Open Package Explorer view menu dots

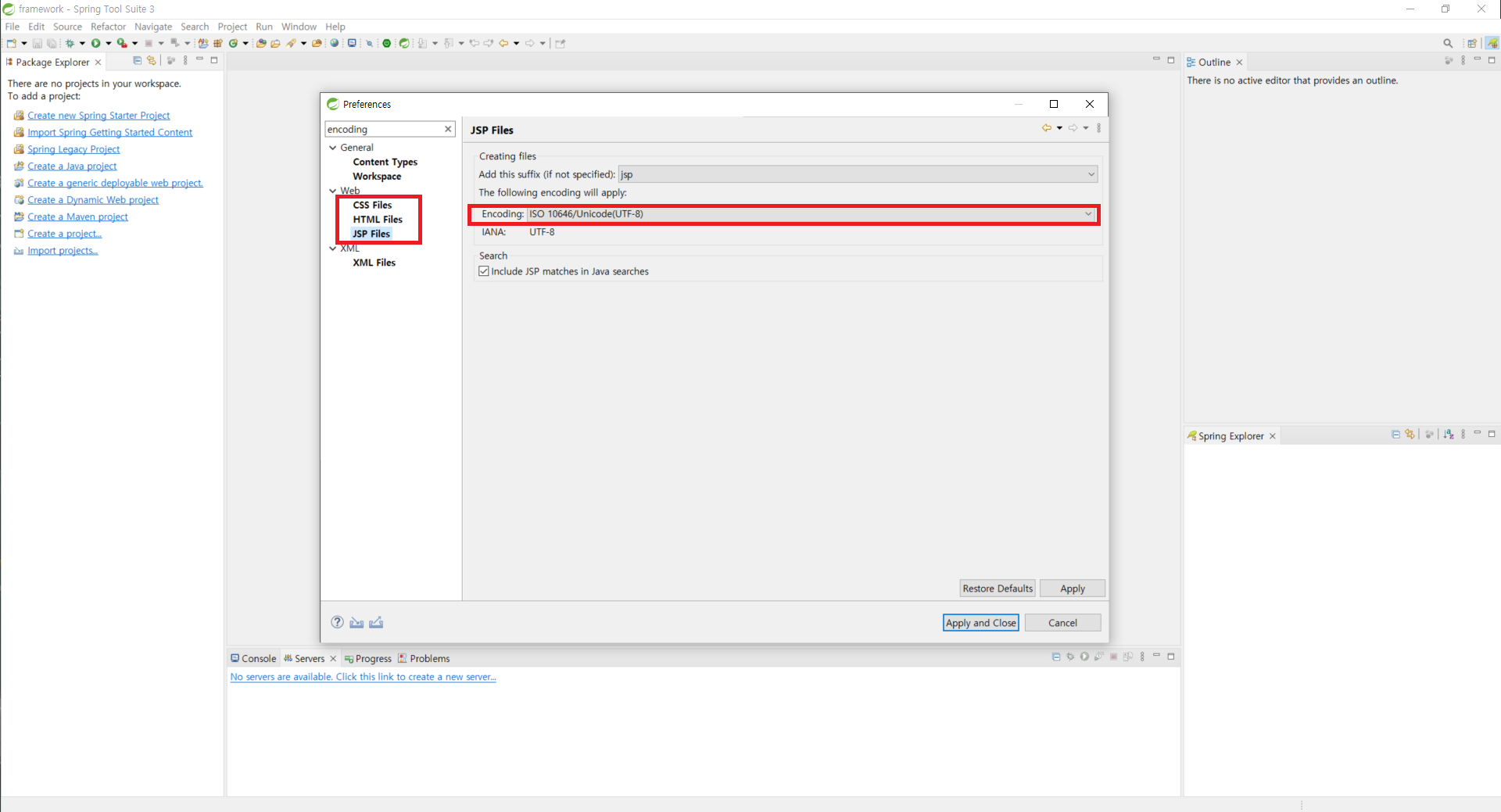tap(185, 60)
